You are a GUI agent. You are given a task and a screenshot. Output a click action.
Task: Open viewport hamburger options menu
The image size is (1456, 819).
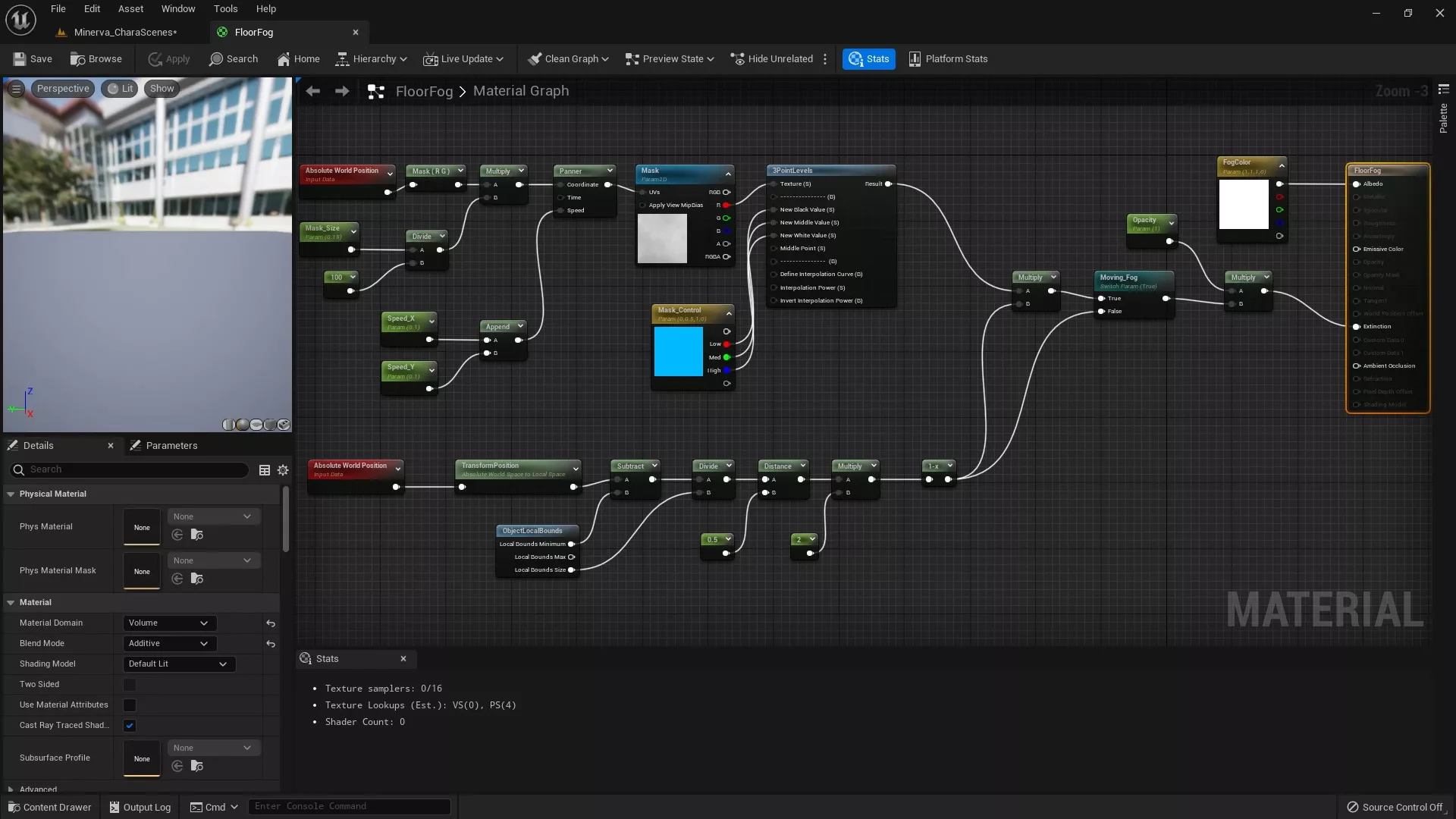16,89
